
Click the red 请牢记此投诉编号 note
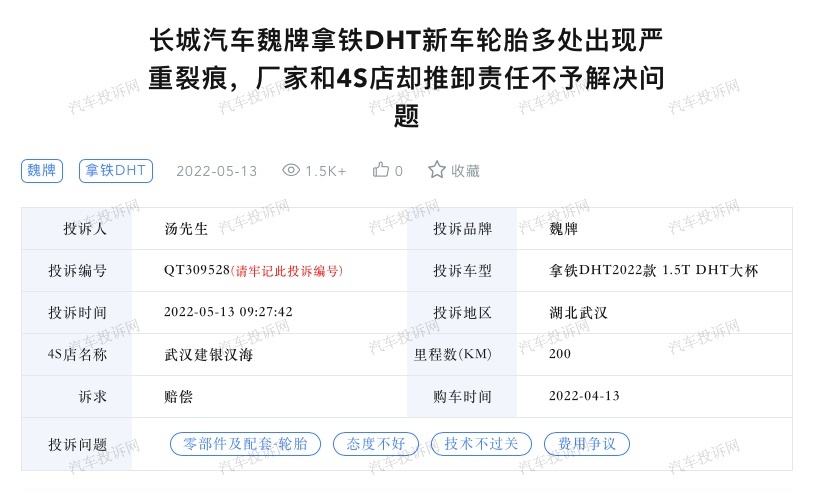click(287, 271)
